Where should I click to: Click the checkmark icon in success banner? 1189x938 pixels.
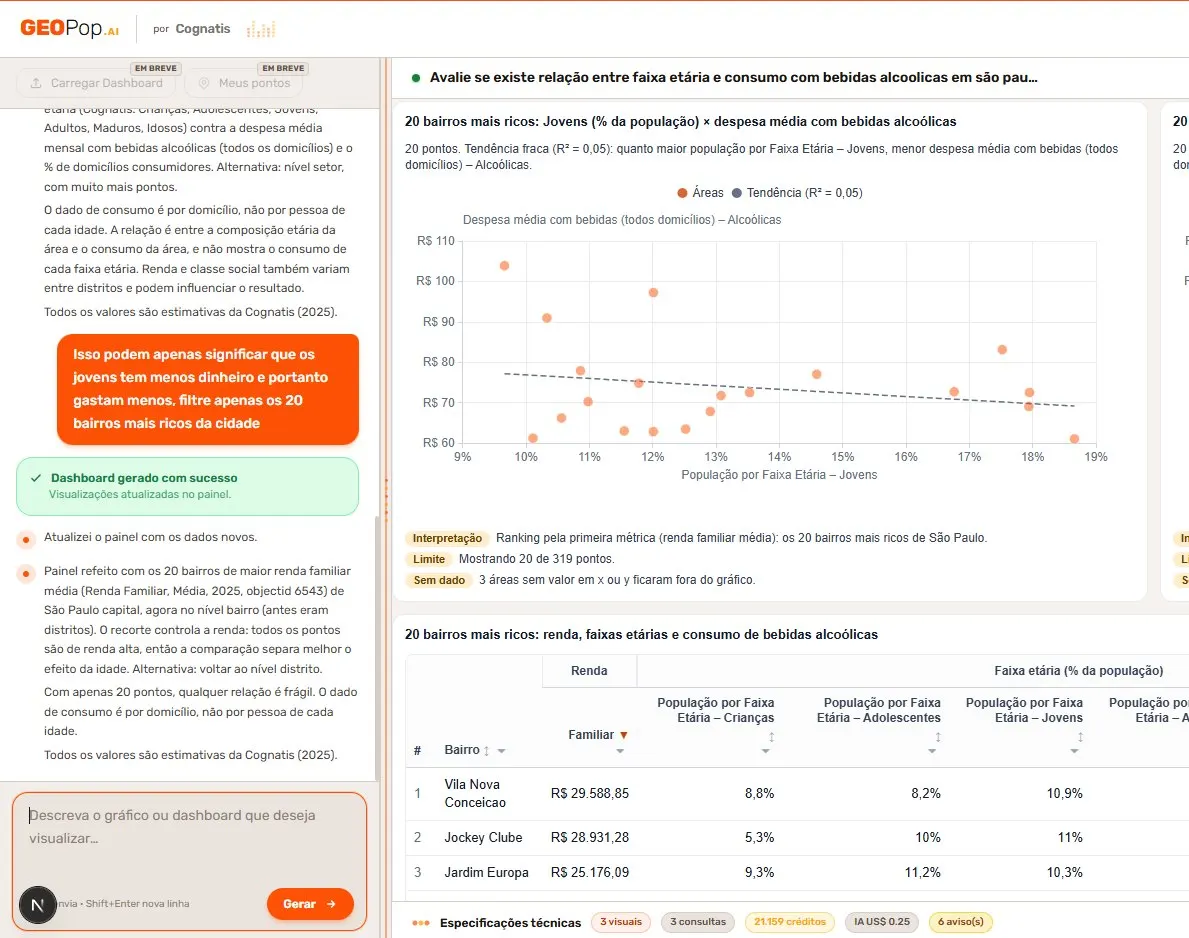pyautogui.click(x=36, y=478)
